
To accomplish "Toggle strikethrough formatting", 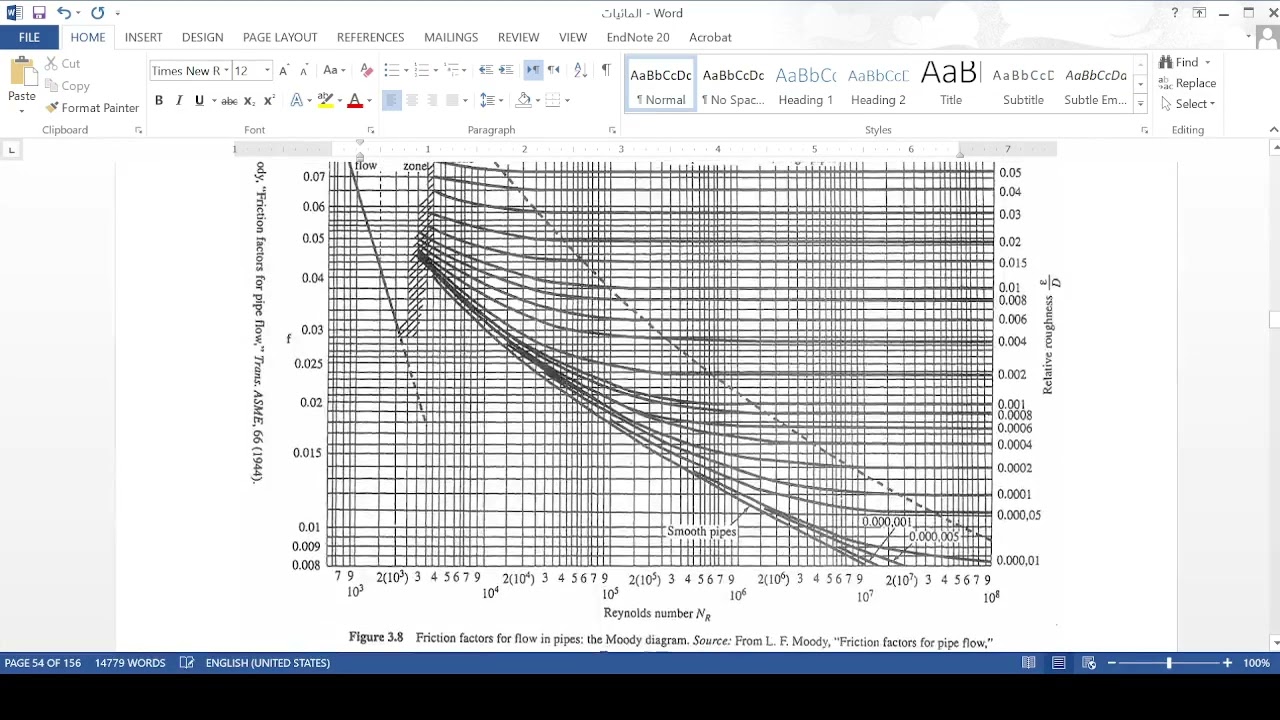I will (229, 101).
